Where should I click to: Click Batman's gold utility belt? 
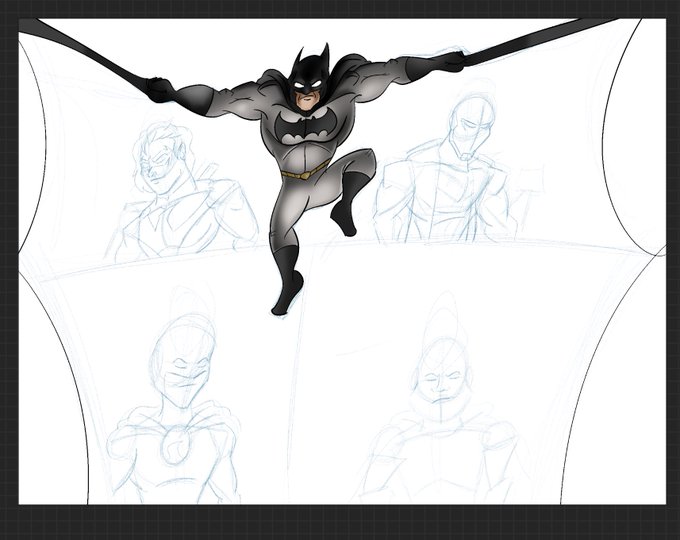click(x=306, y=170)
